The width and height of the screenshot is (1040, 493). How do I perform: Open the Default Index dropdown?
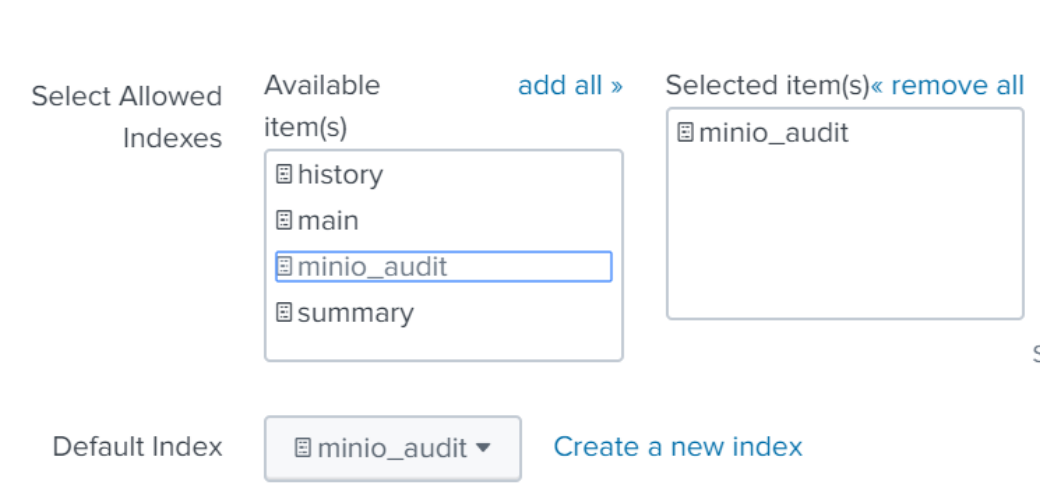click(392, 448)
